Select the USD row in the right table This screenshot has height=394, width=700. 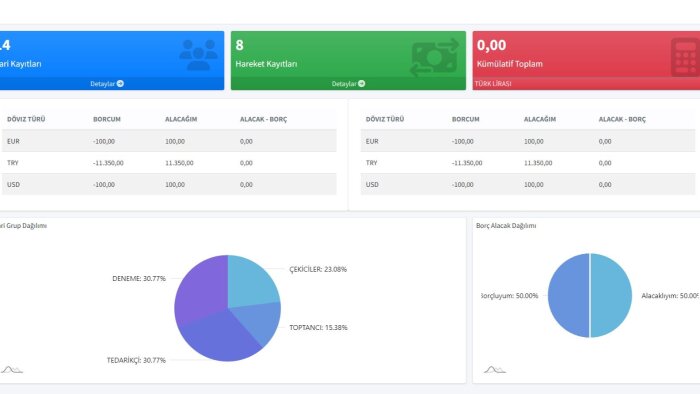[x=528, y=184]
